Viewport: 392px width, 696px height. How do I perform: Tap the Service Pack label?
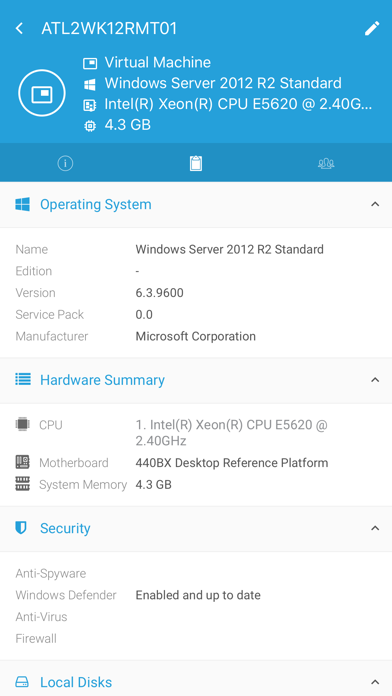pyautogui.click(x=50, y=315)
